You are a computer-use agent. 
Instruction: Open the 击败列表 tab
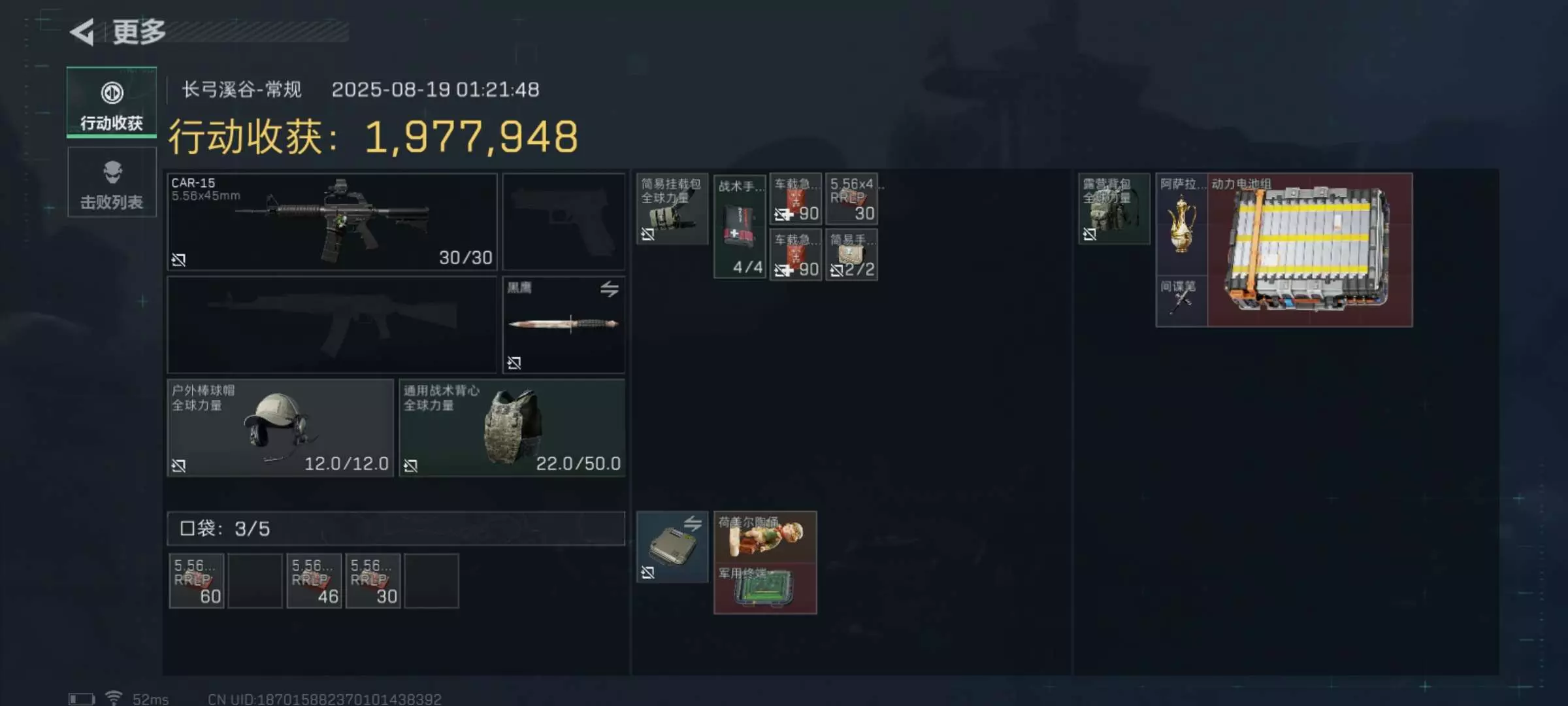(x=112, y=182)
